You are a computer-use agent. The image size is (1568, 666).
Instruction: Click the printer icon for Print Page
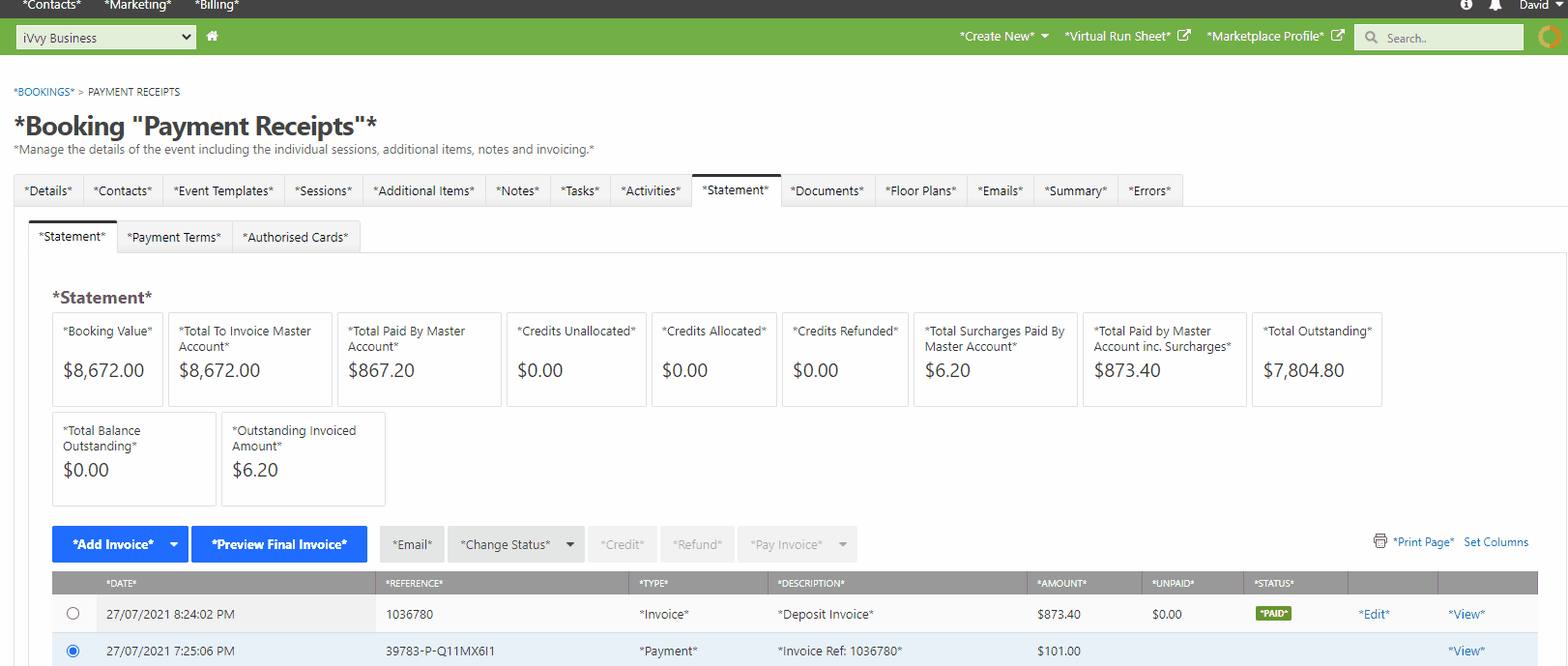coord(1380,541)
